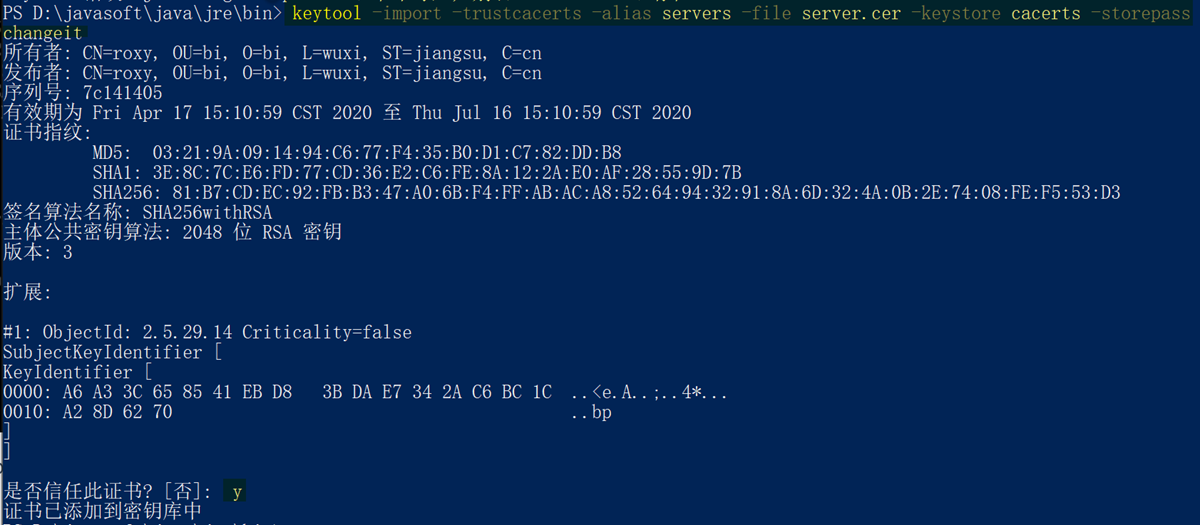Click the serial number 7c141405
This screenshot has width=1200, height=525.
point(122,93)
